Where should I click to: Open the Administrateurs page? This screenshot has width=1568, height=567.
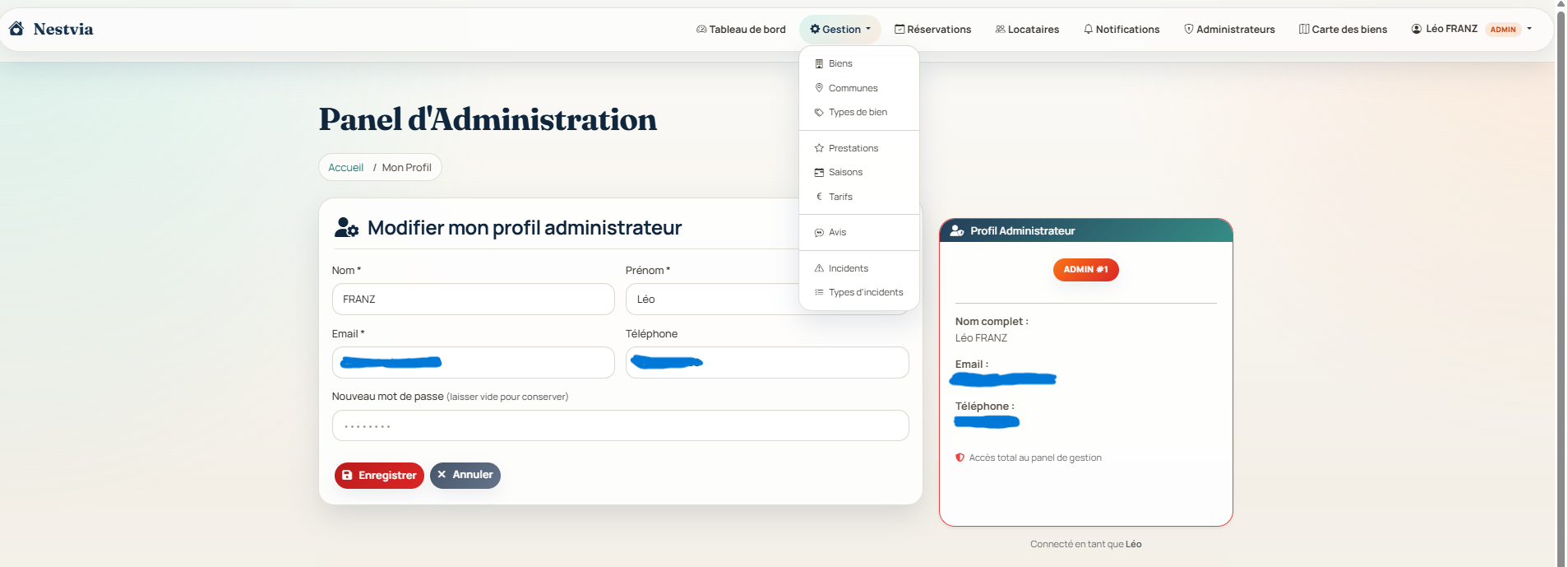point(1229,30)
